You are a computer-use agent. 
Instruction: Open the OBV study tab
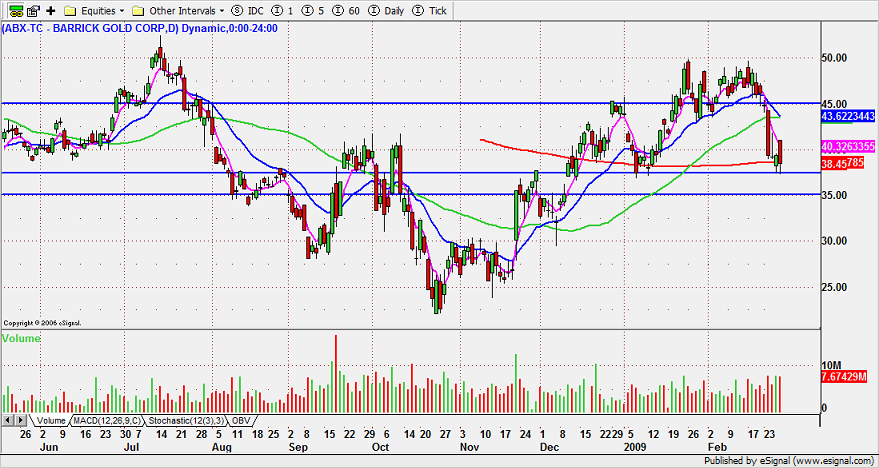click(240, 420)
